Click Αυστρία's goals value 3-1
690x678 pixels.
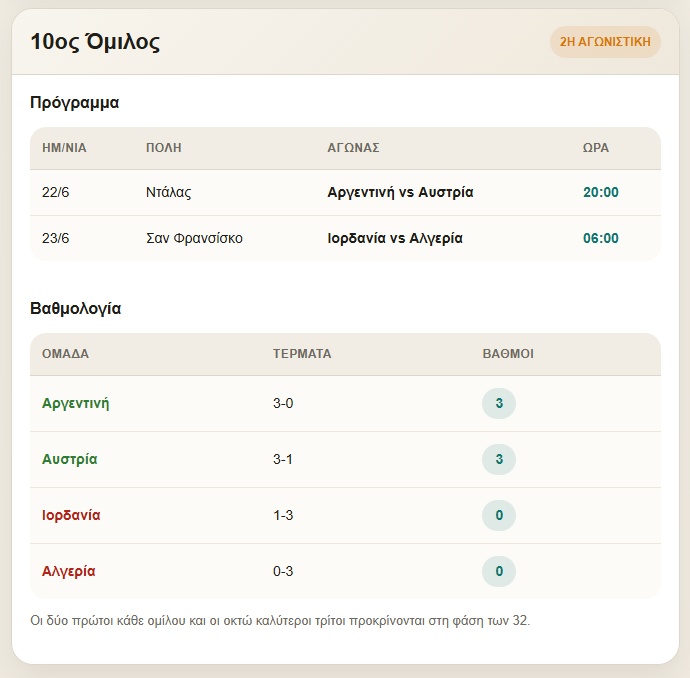pyautogui.click(x=283, y=459)
